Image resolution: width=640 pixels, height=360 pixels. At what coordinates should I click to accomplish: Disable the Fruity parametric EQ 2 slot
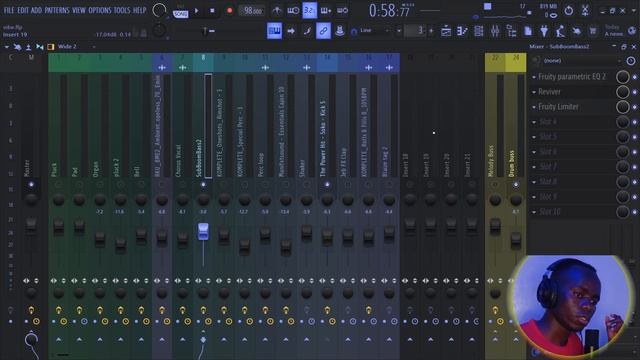635,77
